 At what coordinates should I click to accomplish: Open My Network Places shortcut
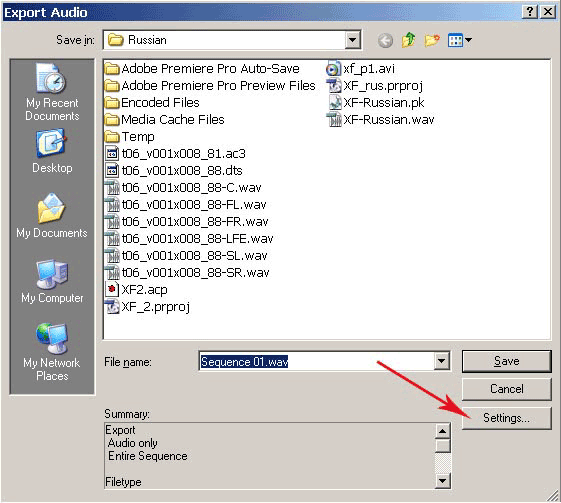tap(52, 352)
